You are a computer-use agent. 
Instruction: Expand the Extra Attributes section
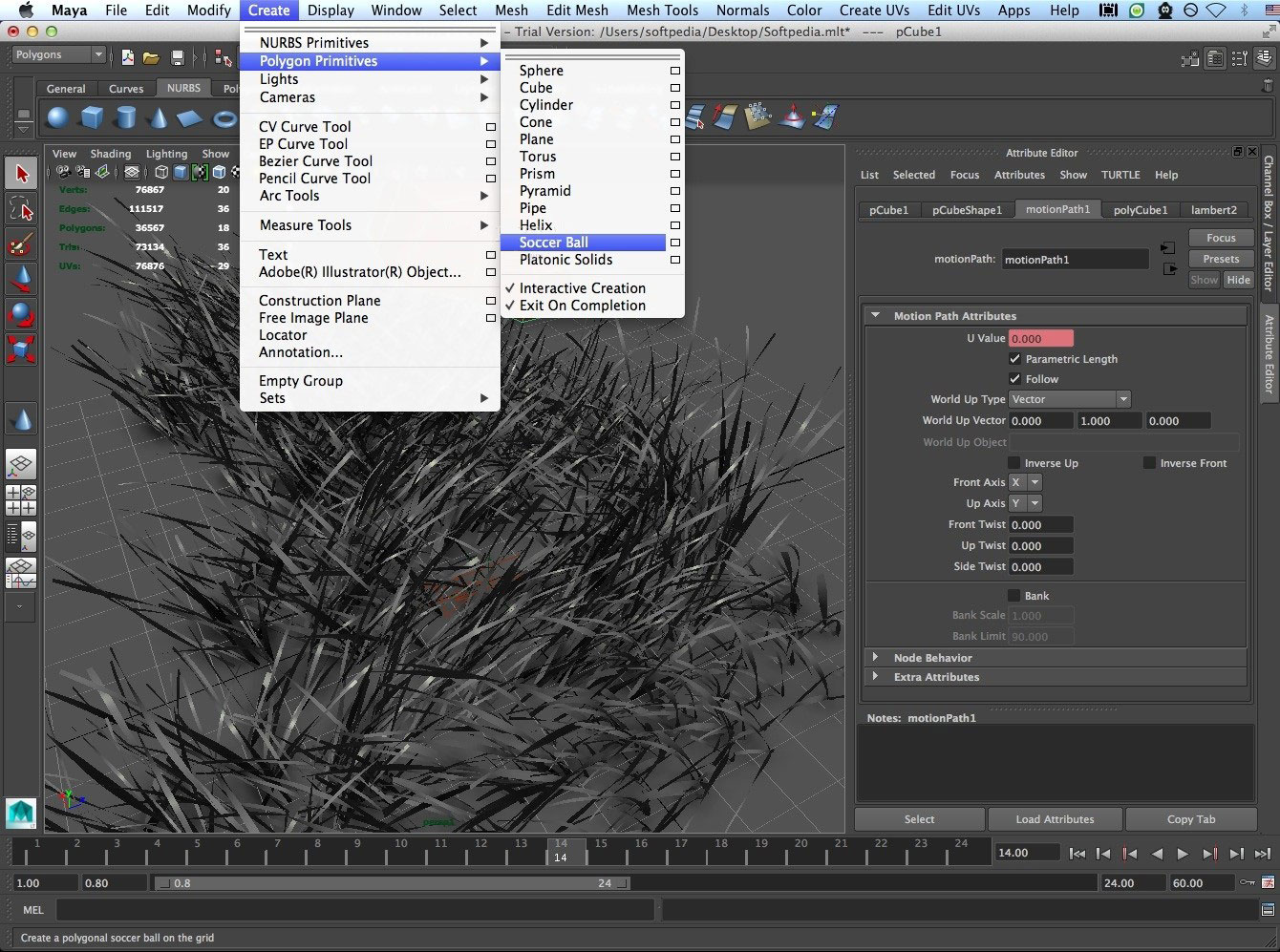[x=875, y=676]
